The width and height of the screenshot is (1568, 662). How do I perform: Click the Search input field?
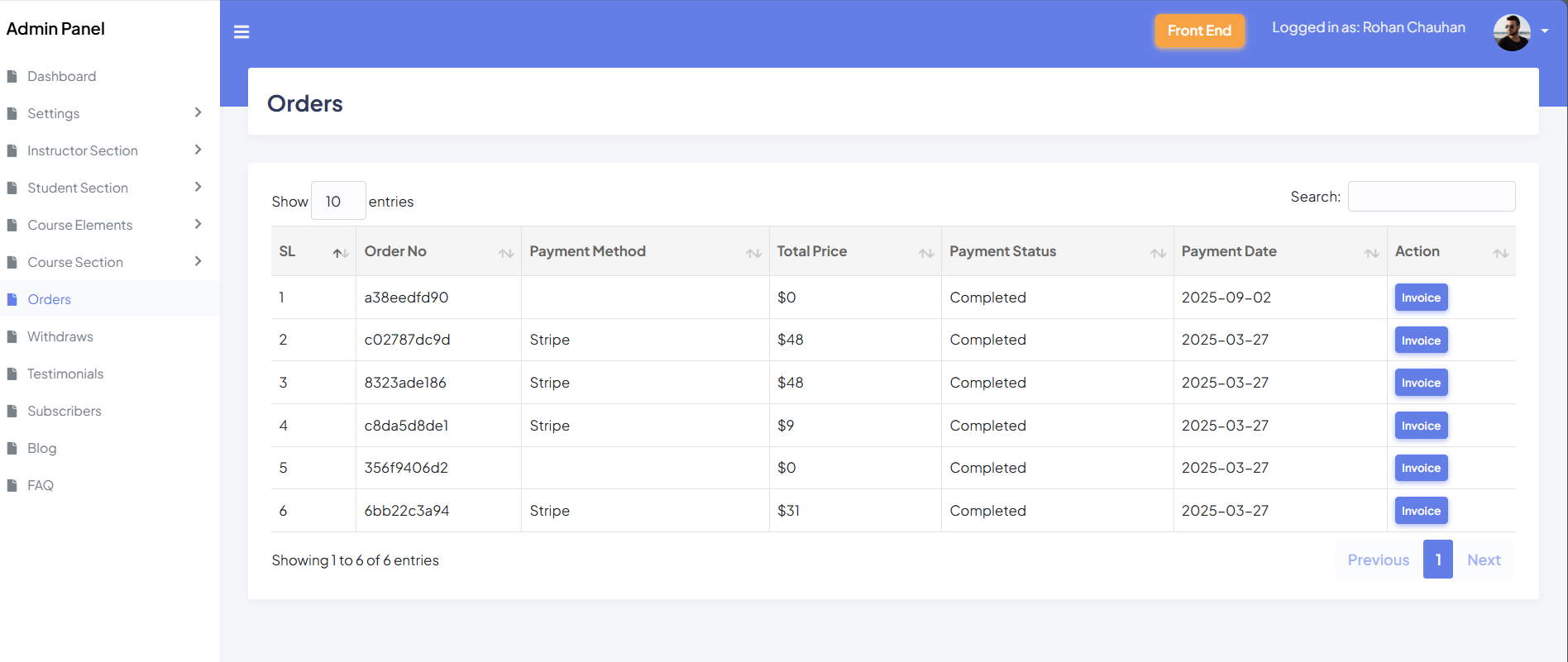click(x=1431, y=197)
